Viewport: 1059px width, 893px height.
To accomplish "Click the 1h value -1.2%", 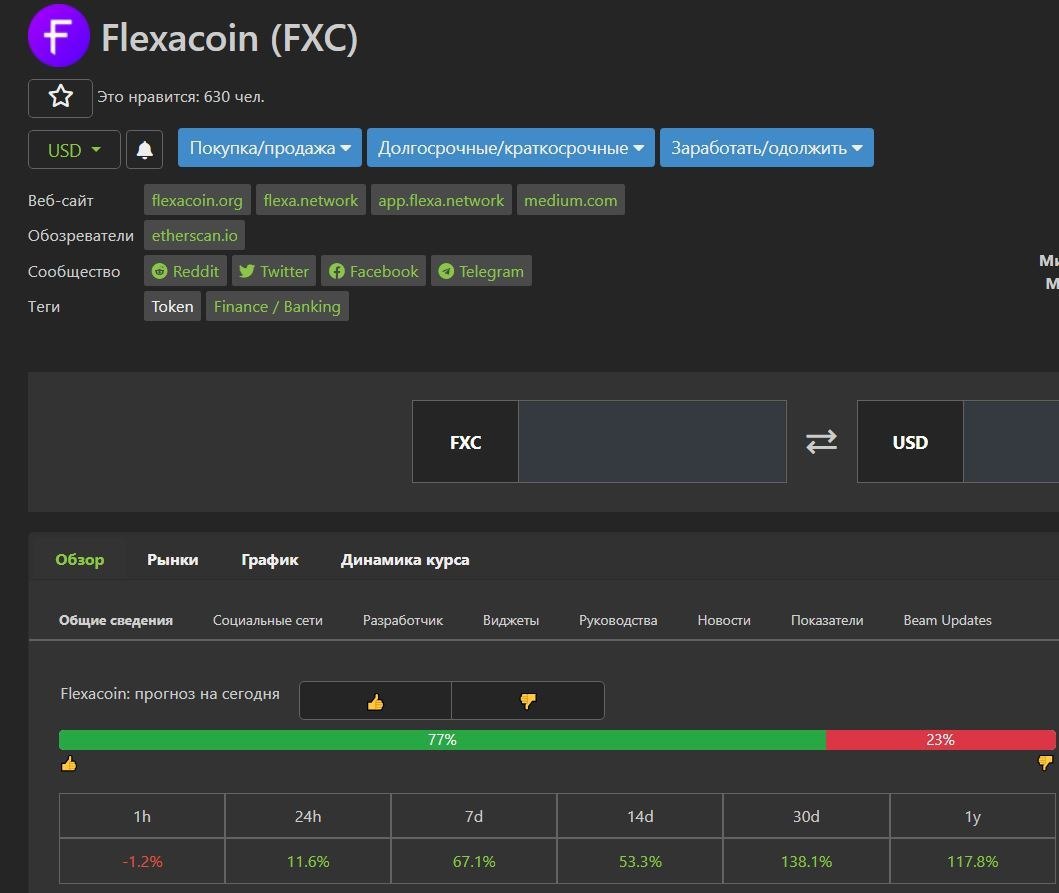I will coord(142,861).
